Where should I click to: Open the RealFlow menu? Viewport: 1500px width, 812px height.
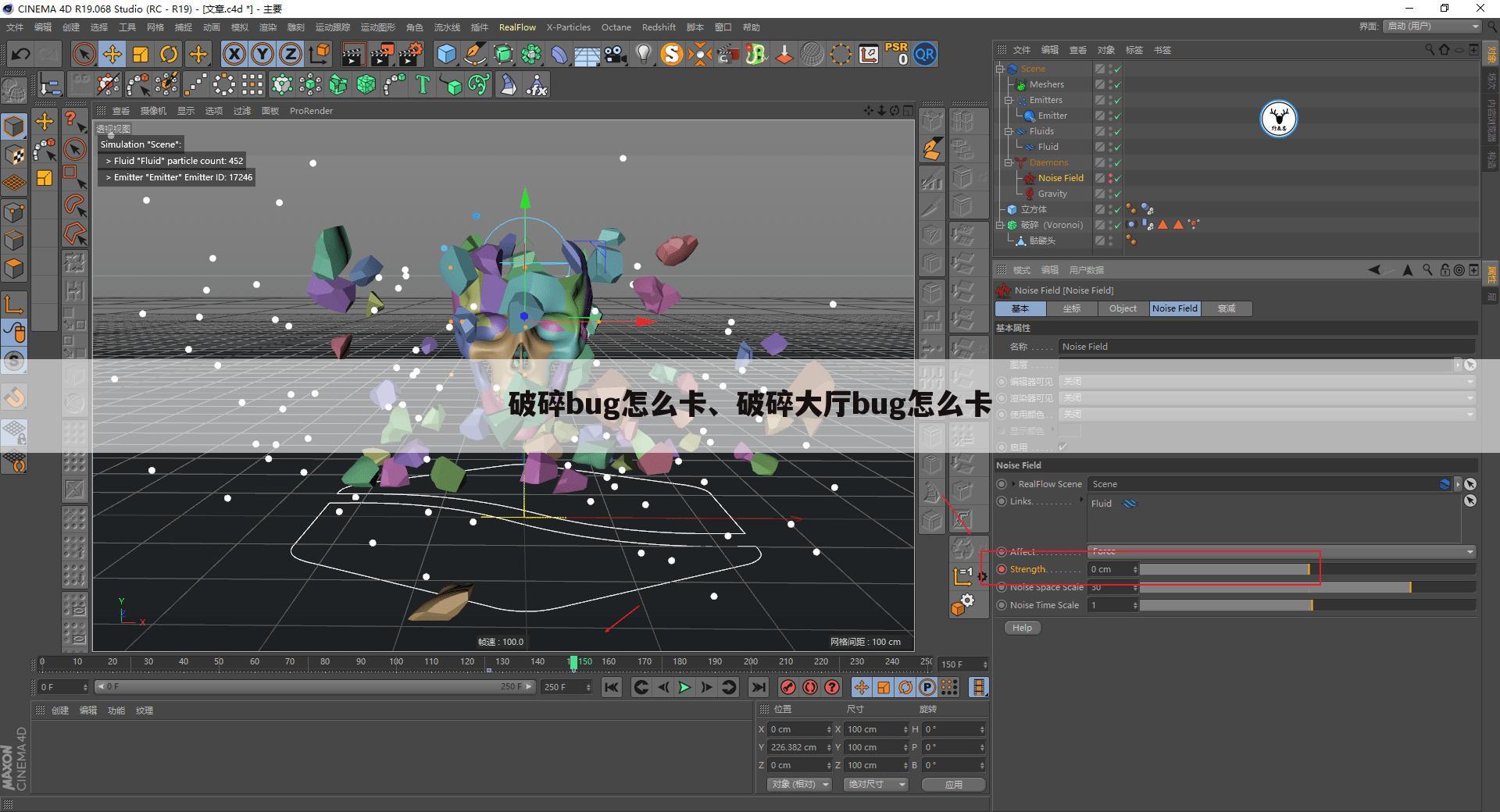517,27
